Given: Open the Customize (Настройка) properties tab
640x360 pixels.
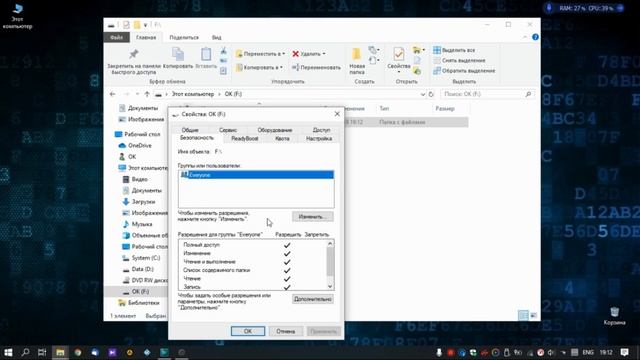Looking at the screenshot, I should click(319, 138).
